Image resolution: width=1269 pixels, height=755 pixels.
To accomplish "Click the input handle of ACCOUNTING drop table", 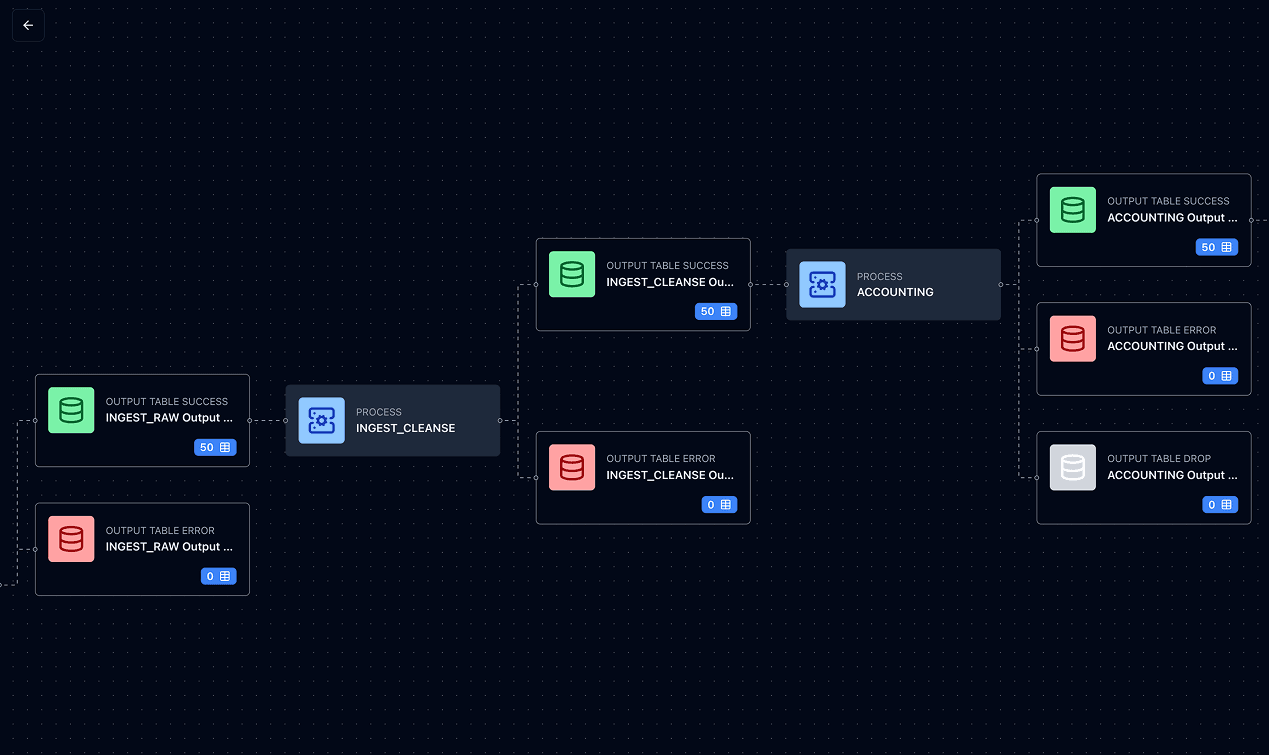I will coord(1037,478).
